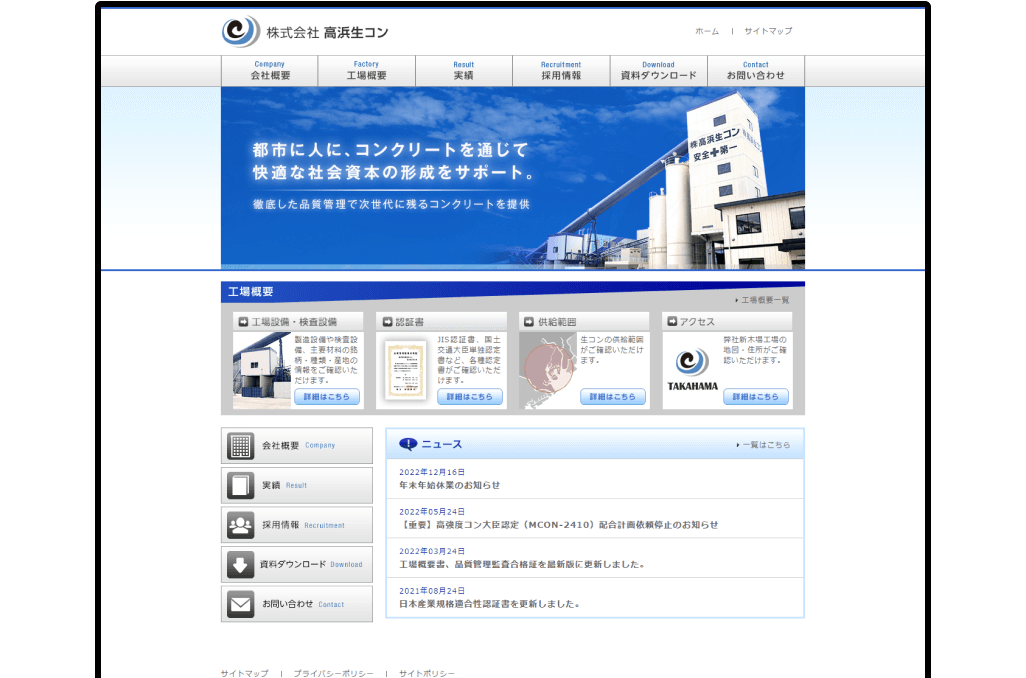Image resolution: width=1026 pixels, height=678 pixels.
Task: Click the download arrow icon for 資料ダウンロード
Action: (x=240, y=565)
